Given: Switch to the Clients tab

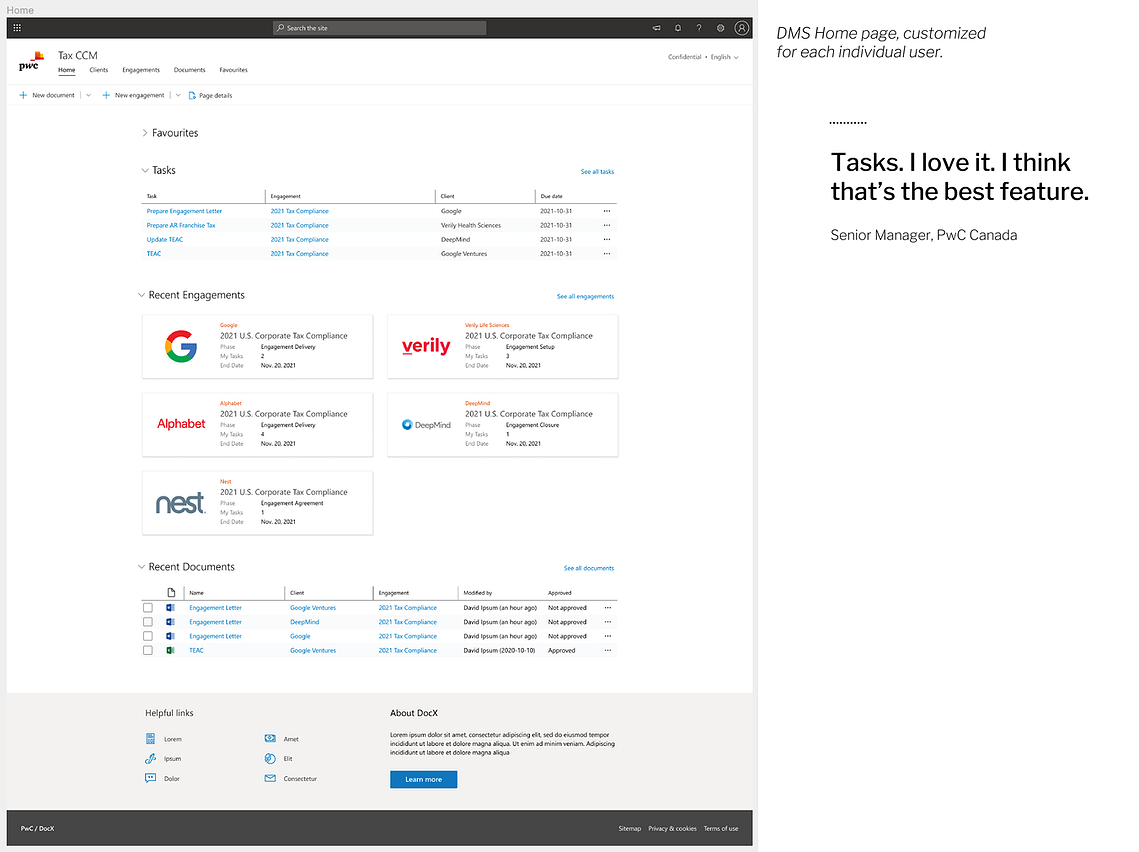Looking at the screenshot, I should [99, 70].
